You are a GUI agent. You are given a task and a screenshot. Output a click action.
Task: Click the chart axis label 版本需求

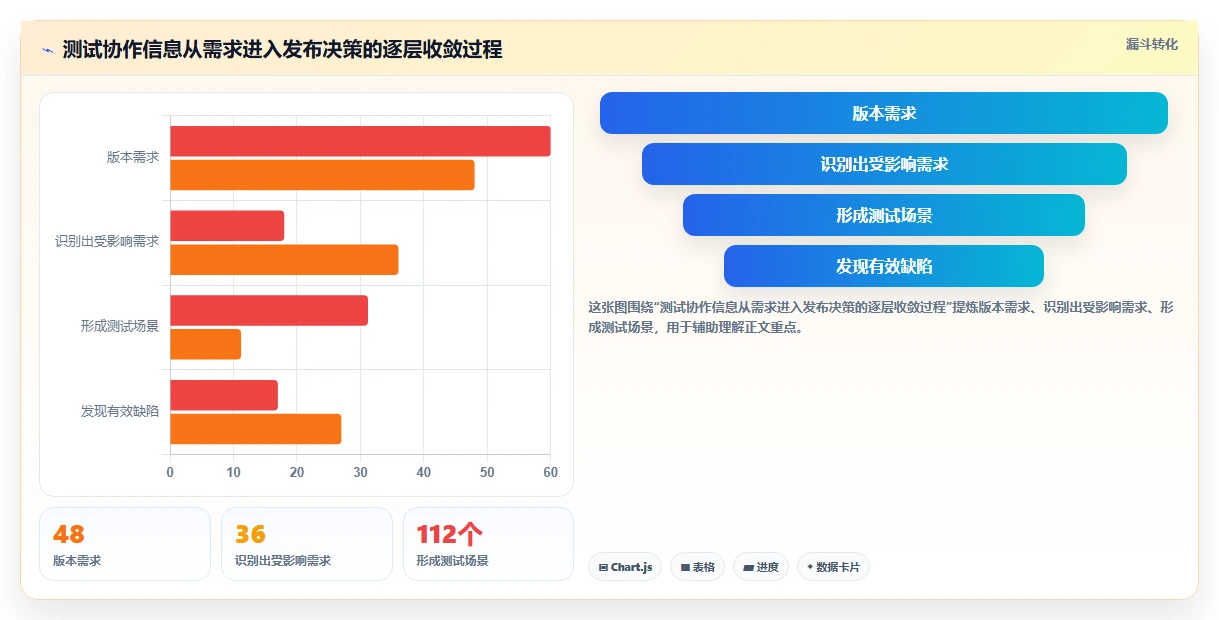133,158
